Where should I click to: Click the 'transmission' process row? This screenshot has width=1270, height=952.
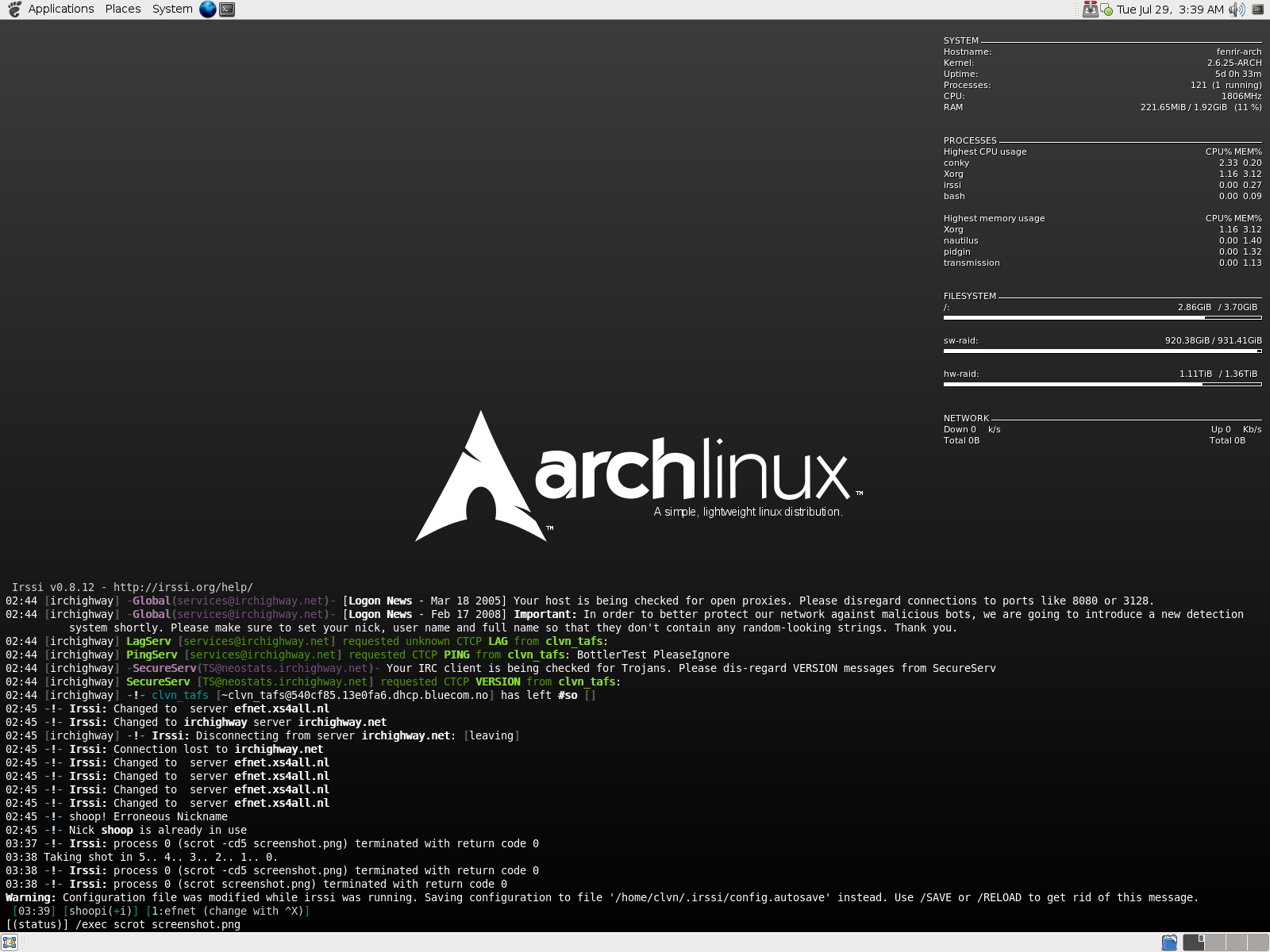(1103, 263)
